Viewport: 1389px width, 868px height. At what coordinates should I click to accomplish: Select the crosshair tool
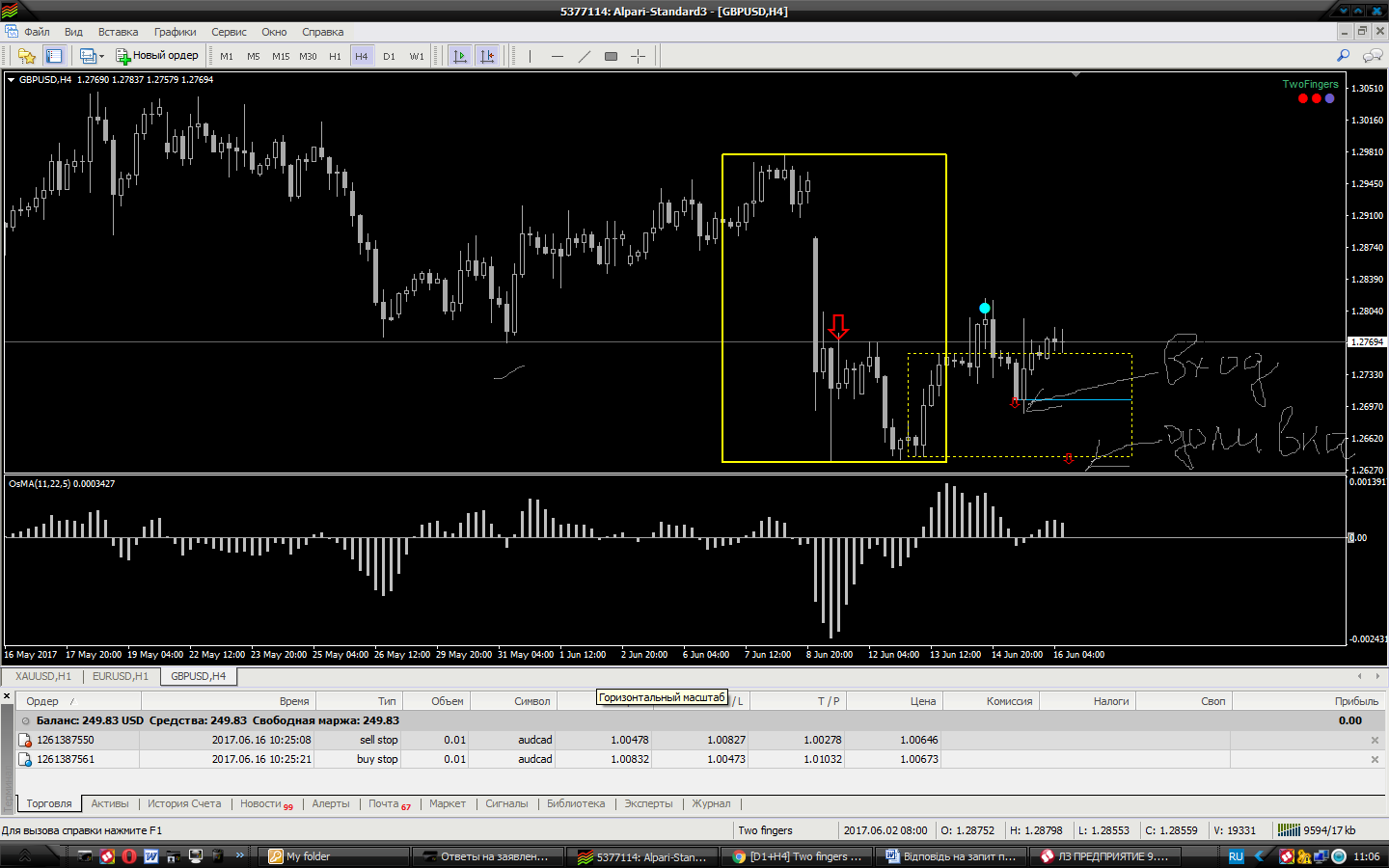pos(638,56)
